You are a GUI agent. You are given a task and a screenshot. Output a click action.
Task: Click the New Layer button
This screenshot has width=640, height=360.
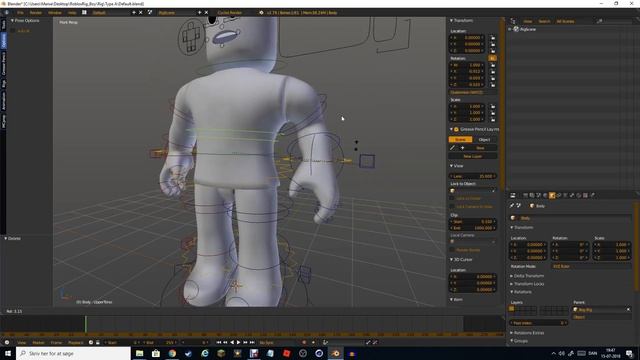coord(473,156)
